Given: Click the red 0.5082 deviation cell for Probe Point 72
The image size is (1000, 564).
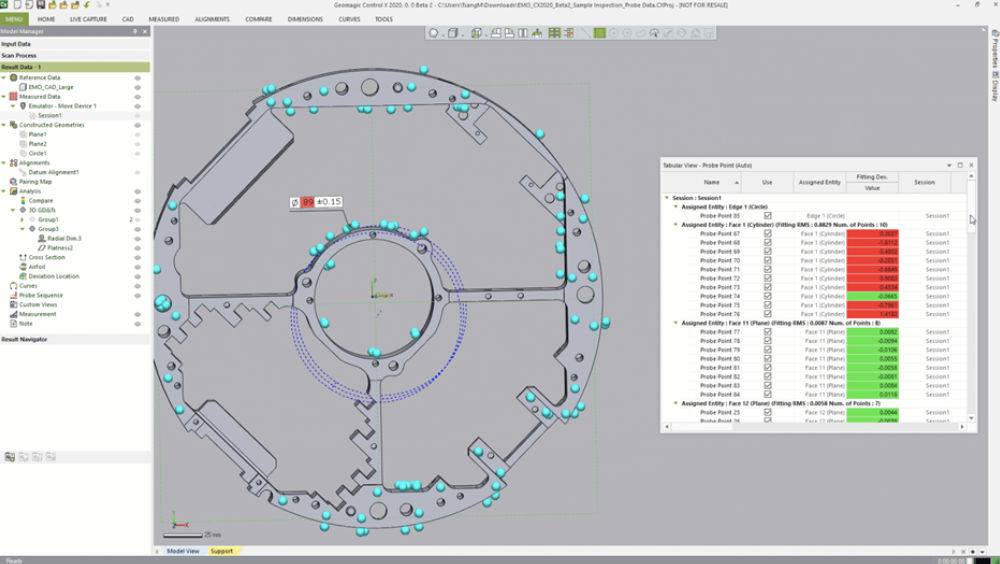Looking at the screenshot, I should pos(872,279).
